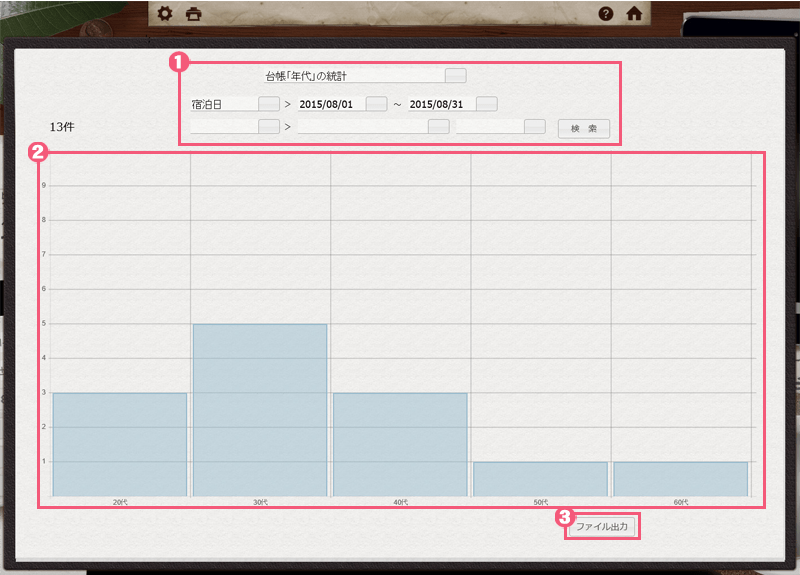Screen dimensions: 800x575
Task: Open the middle dropdown in second filter row
Action: click(438, 127)
